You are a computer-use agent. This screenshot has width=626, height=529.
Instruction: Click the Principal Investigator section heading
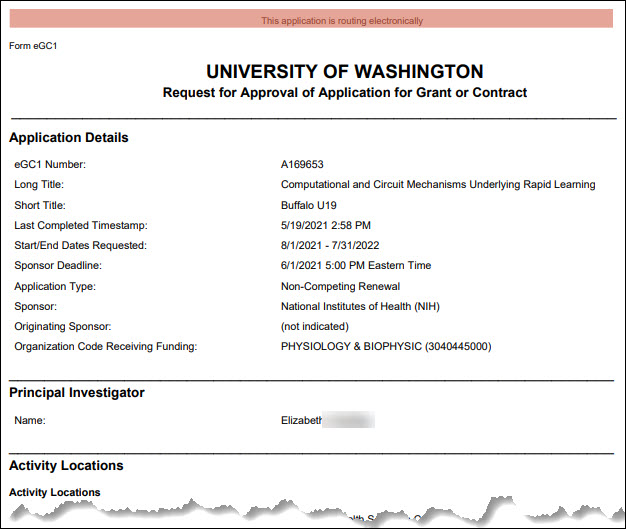[77, 393]
